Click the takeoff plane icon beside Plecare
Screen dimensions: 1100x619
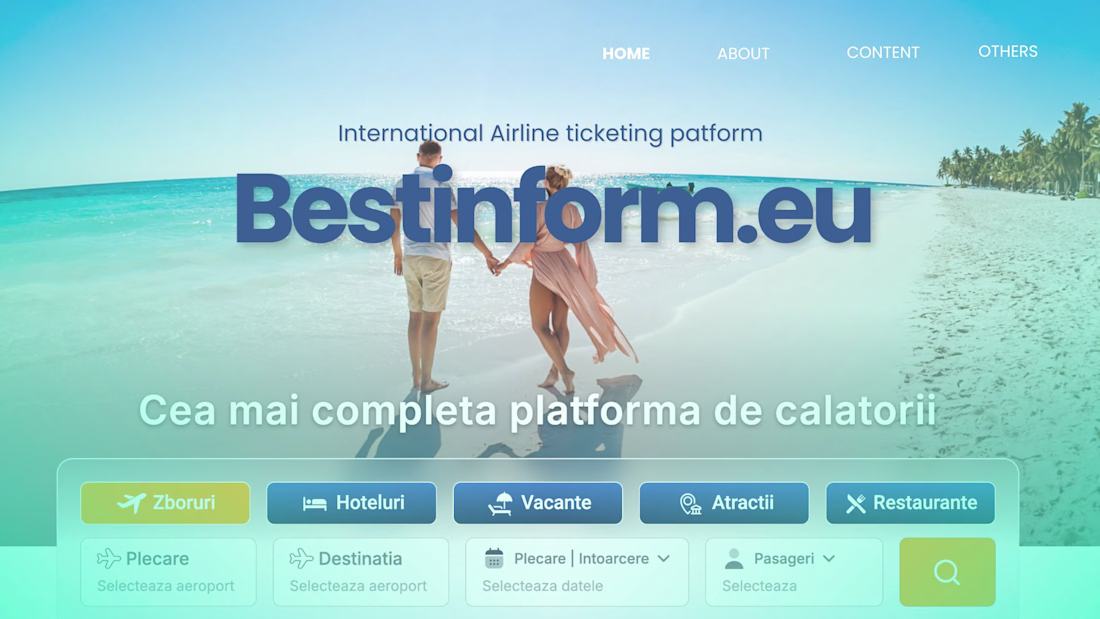pyautogui.click(x=109, y=559)
